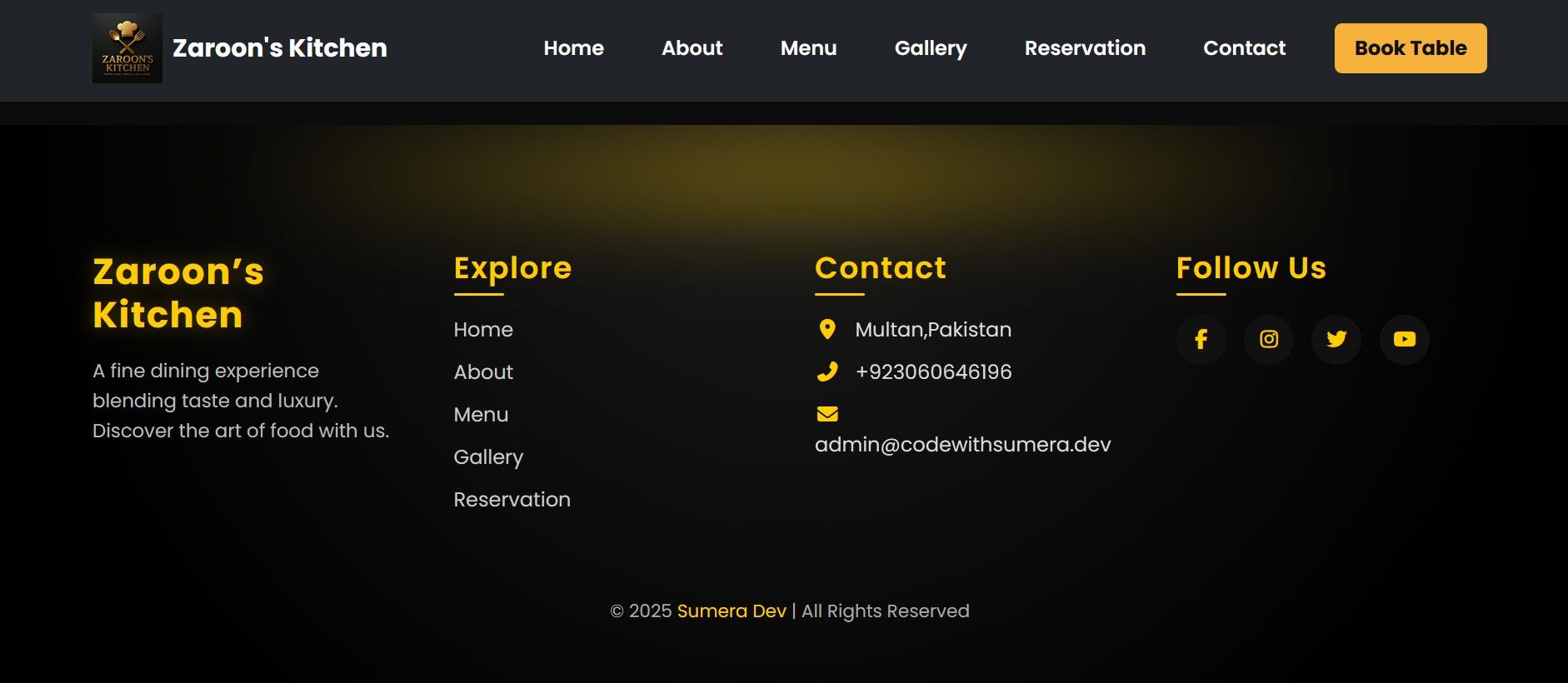Open About in the top navbar
1568x683 pixels.
click(692, 48)
